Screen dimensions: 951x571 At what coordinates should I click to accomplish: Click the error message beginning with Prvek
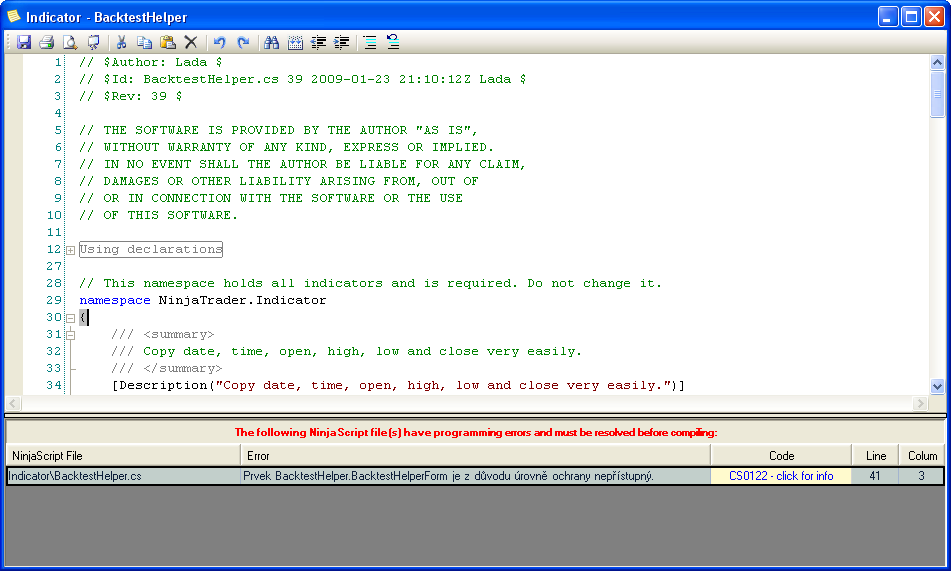pyautogui.click(x=448, y=476)
